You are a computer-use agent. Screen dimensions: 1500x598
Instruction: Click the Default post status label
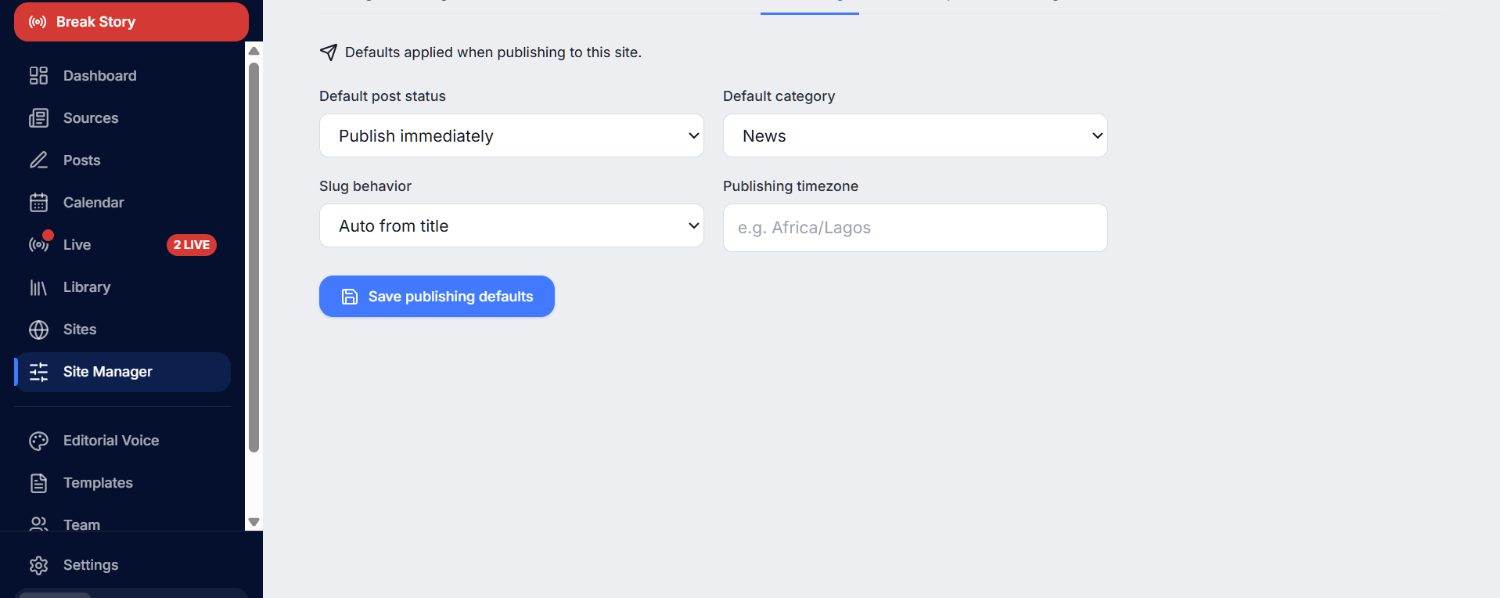click(x=382, y=96)
